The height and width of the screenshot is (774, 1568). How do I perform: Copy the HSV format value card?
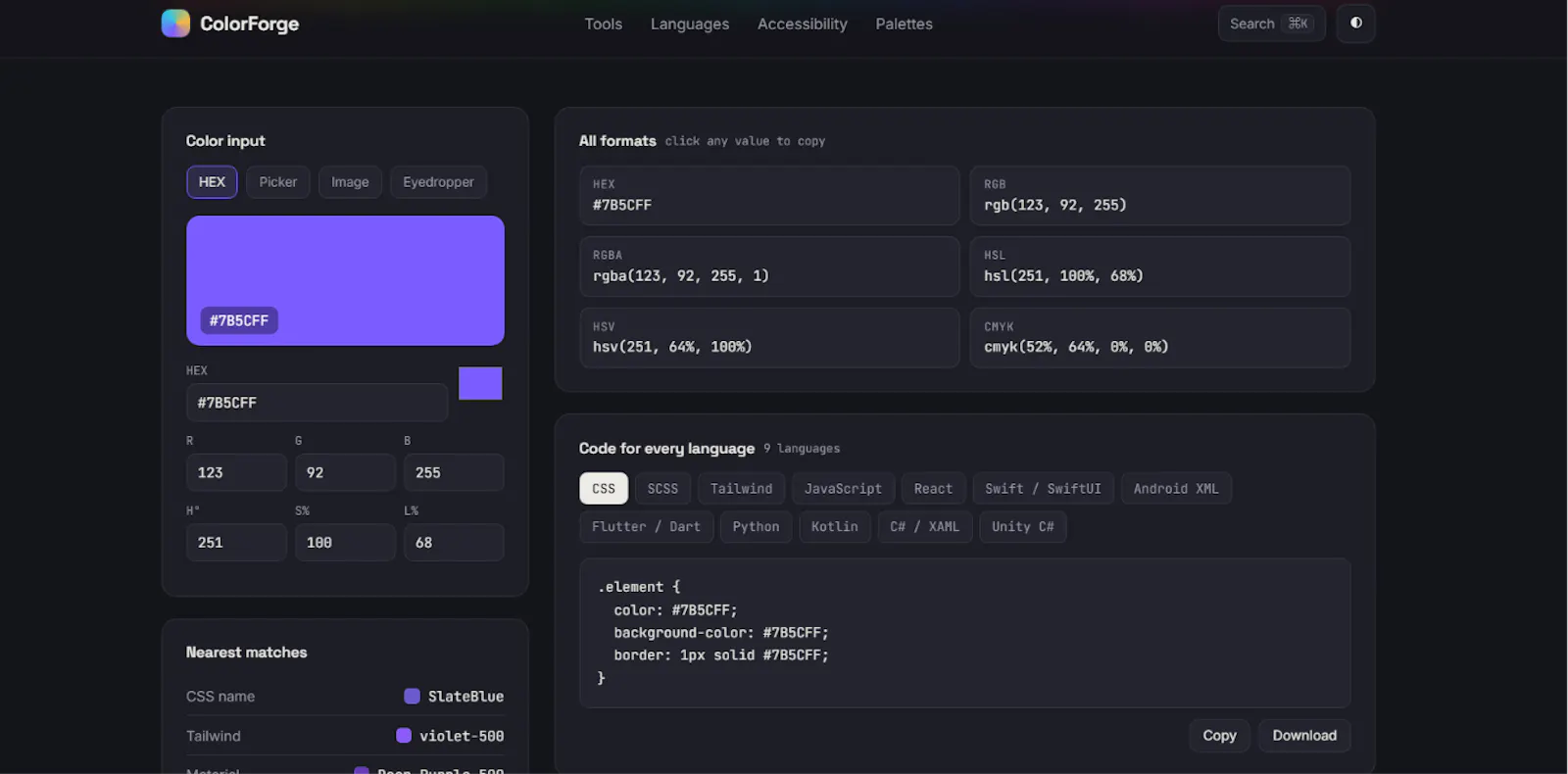(769, 338)
